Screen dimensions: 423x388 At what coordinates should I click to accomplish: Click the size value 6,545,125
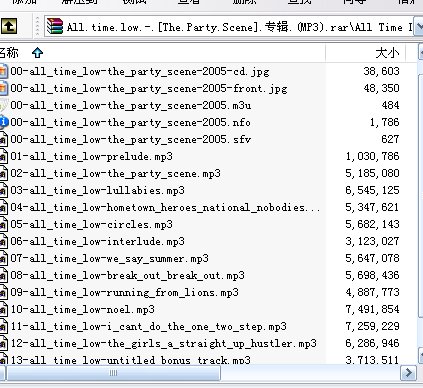click(372, 190)
